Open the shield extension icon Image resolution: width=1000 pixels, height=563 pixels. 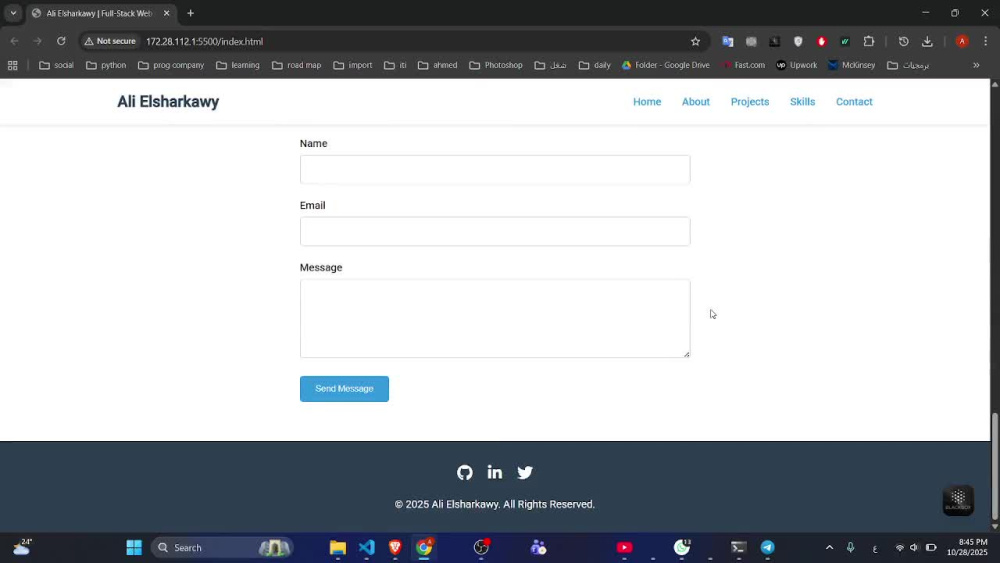click(x=798, y=41)
